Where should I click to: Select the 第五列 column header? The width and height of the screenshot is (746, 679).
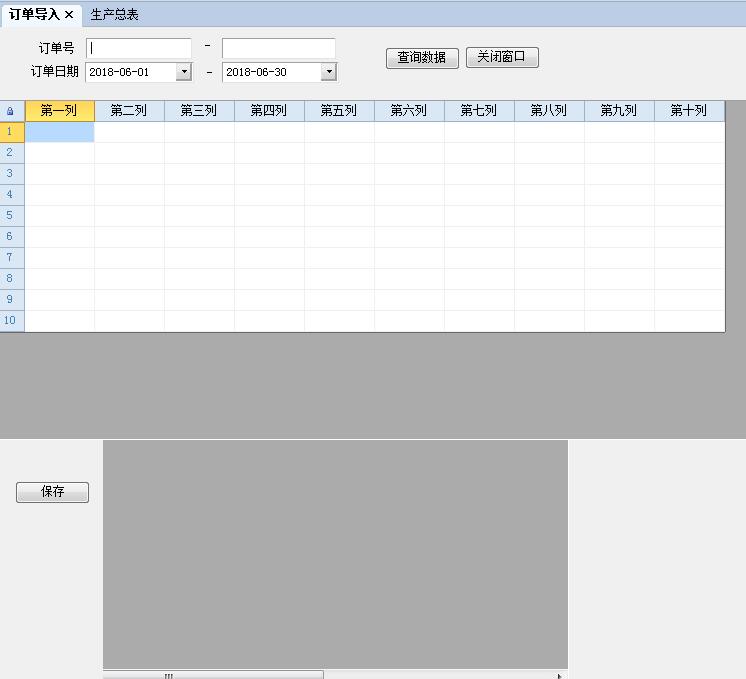[339, 111]
